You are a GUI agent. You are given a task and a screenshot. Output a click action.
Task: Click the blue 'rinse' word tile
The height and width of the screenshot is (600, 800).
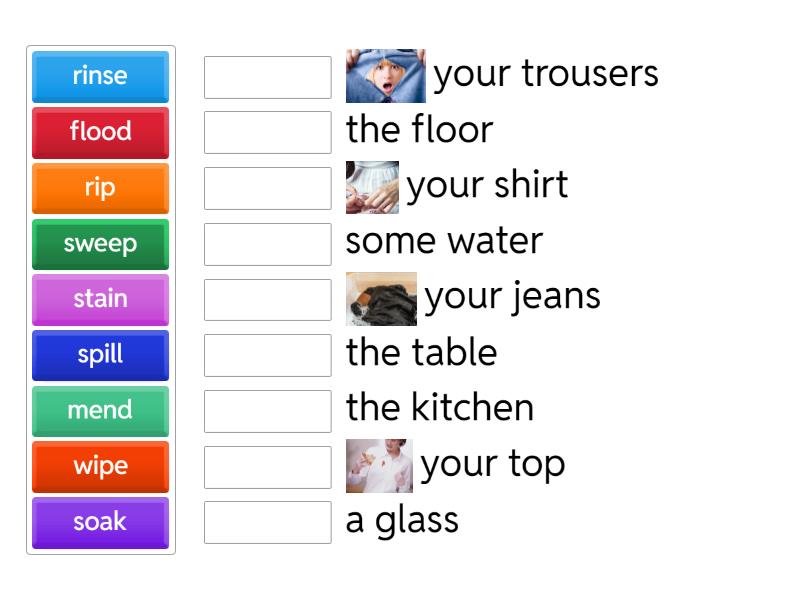pyautogui.click(x=100, y=76)
